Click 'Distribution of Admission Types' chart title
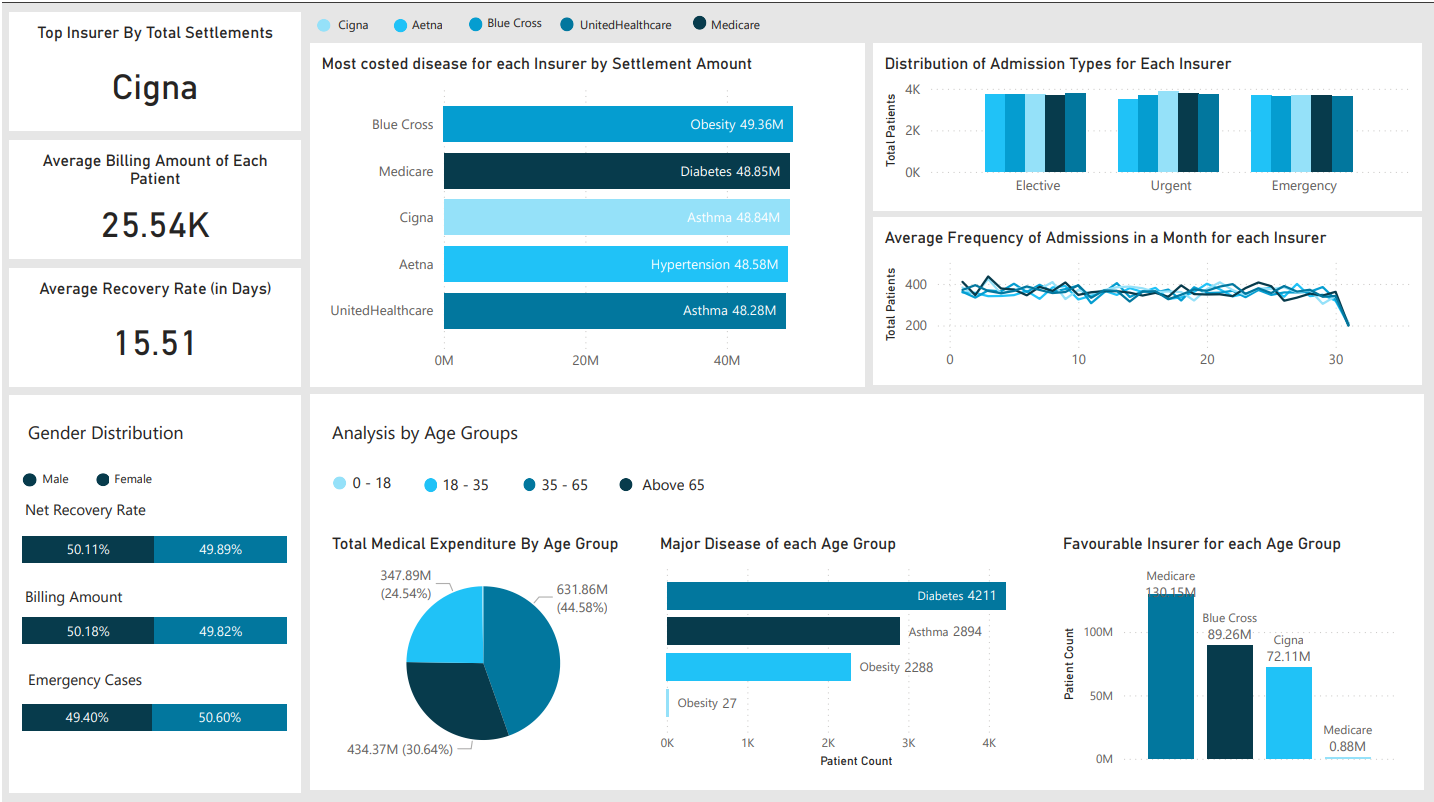The image size is (1434, 802). pos(1058,64)
